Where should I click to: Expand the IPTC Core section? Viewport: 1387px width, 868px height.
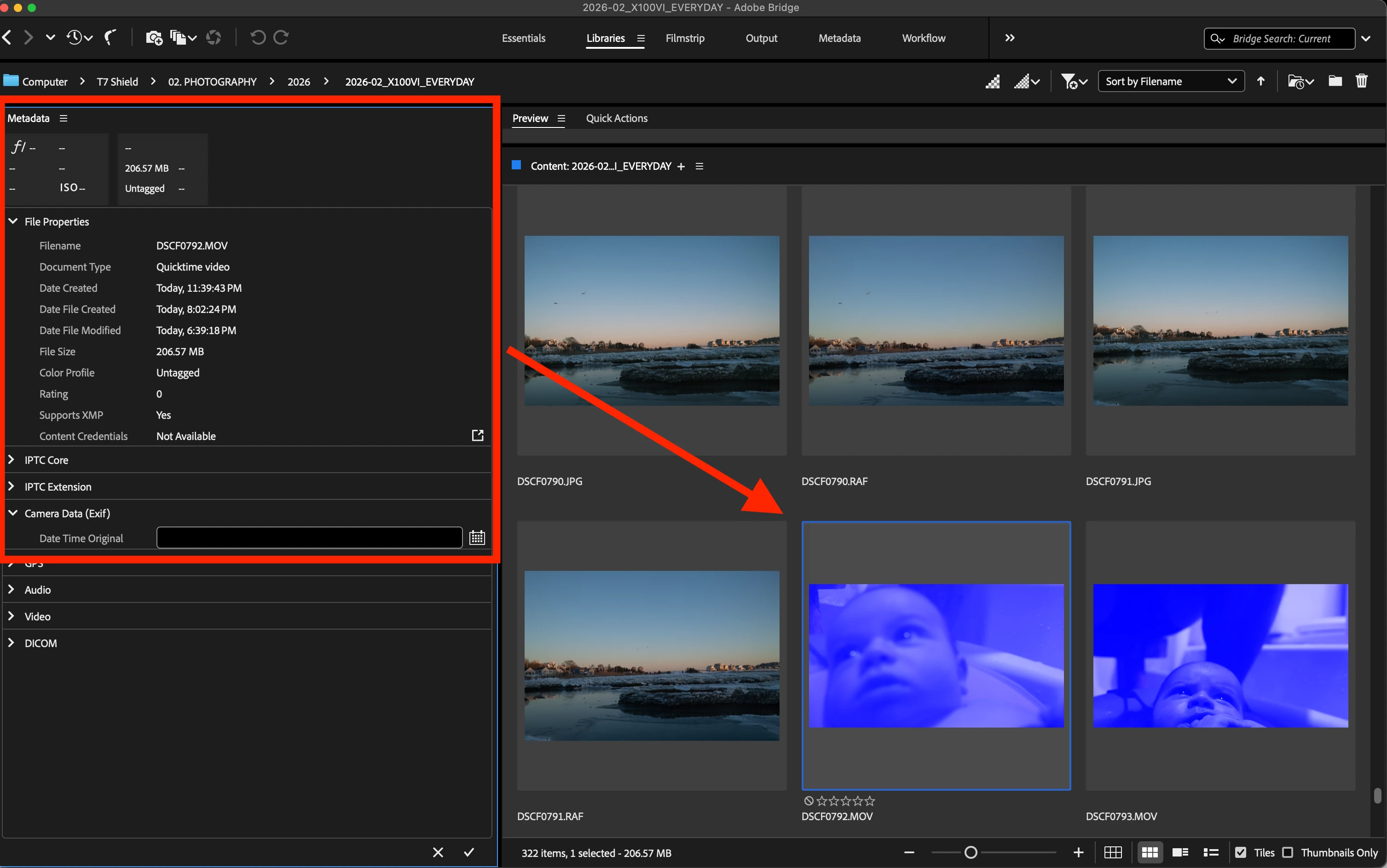[12, 460]
